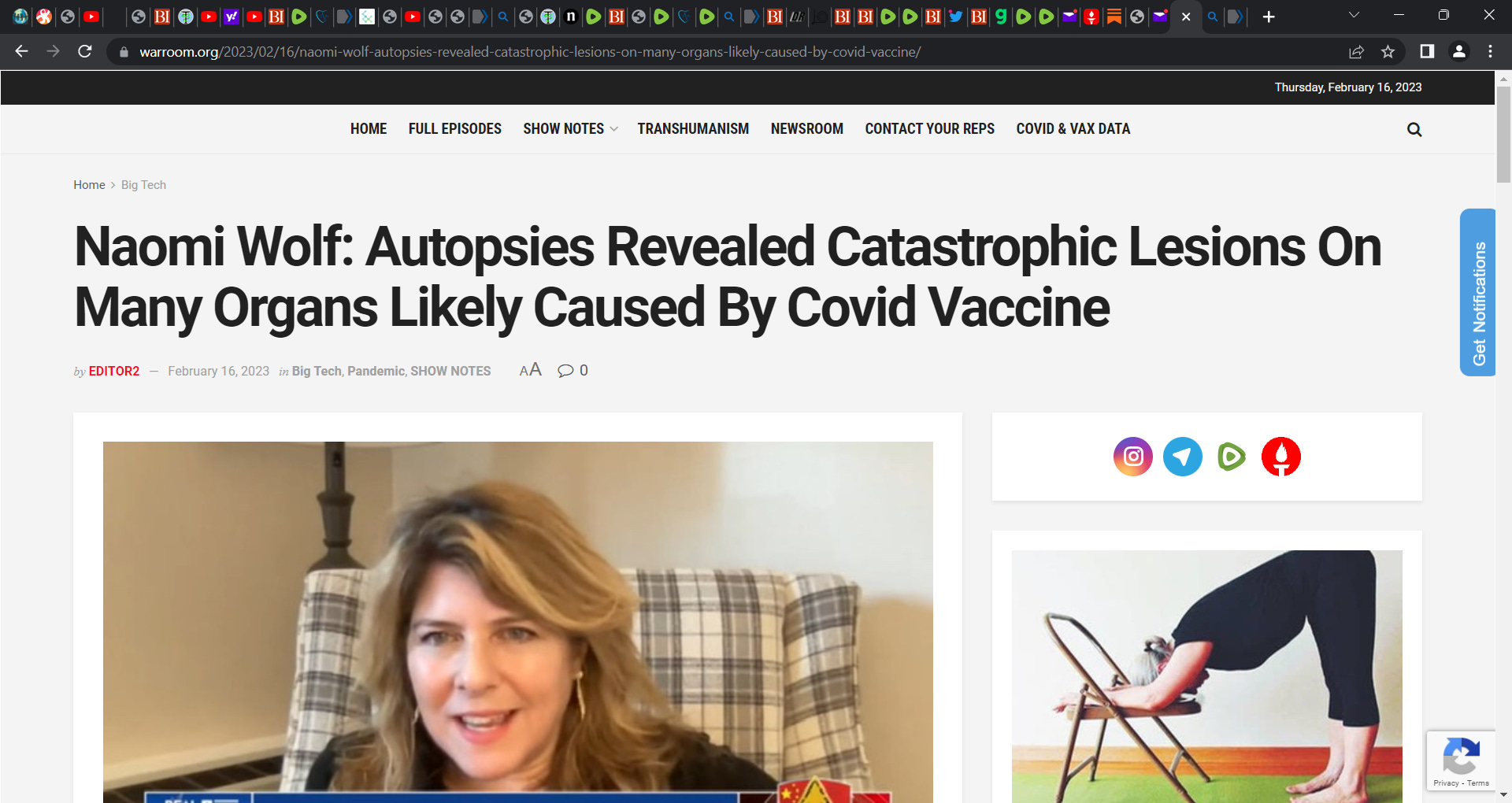Bookmark this page with star icon
1512x803 pixels.
click(x=1388, y=52)
